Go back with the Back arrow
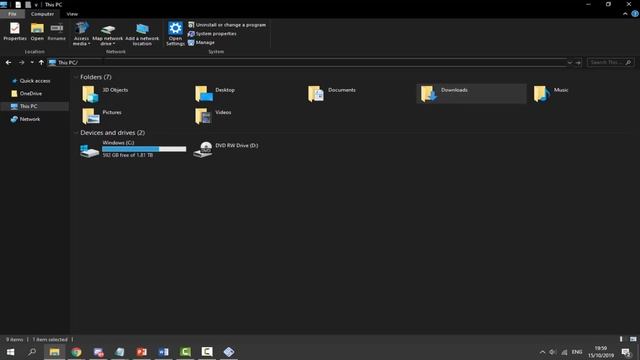Screen dimensions: 640x360 pyautogui.click(x=9, y=62)
